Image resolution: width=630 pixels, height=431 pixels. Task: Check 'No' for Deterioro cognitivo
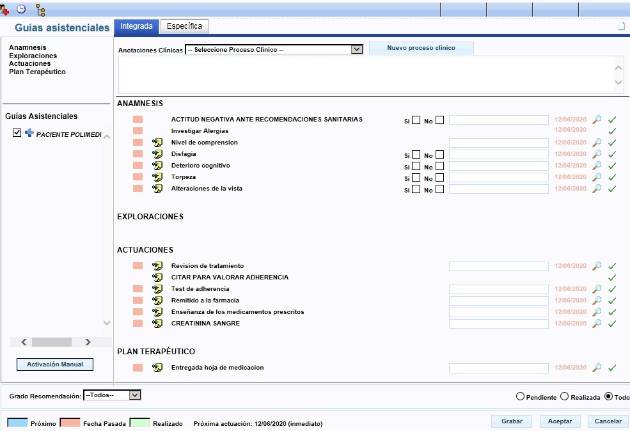point(440,166)
